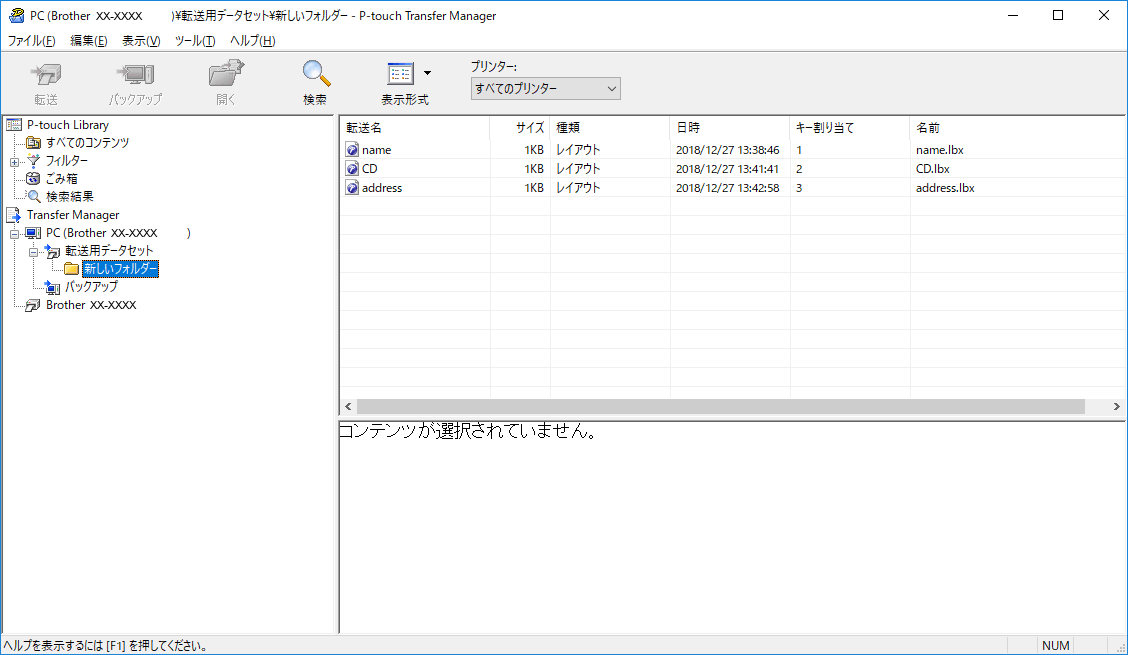Select the 'name' transfer name text
Viewport: 1128px width, 655px height.
click(x=376, y=150)
